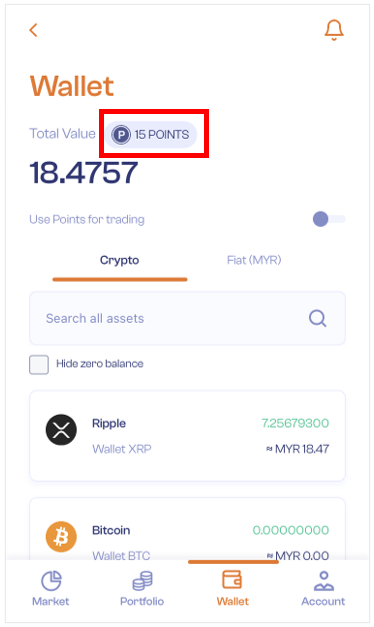
Task: Click the search magnifier icon
Action: click(318, 319)
